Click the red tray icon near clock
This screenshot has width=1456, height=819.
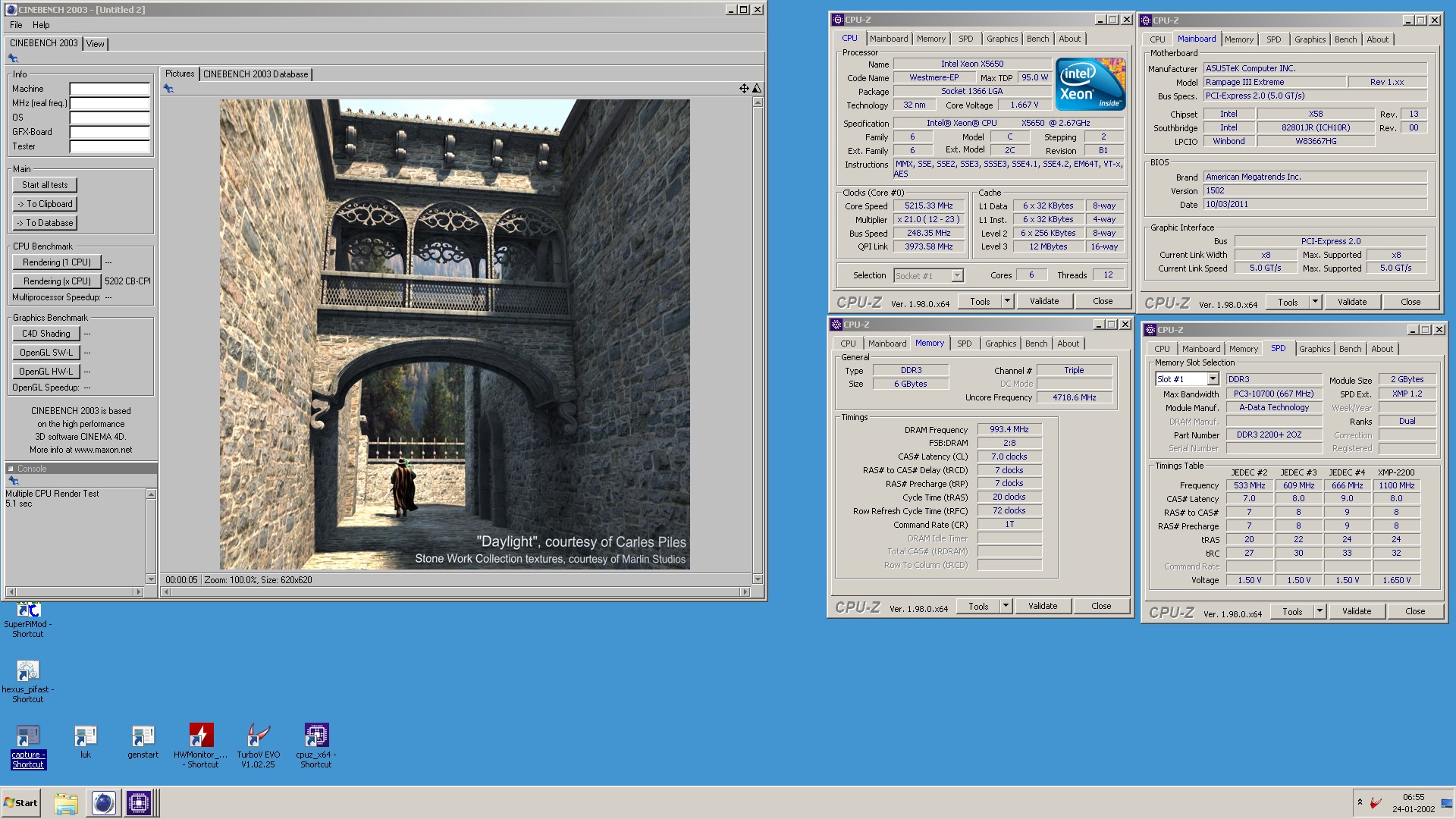tap(1376, 802)
